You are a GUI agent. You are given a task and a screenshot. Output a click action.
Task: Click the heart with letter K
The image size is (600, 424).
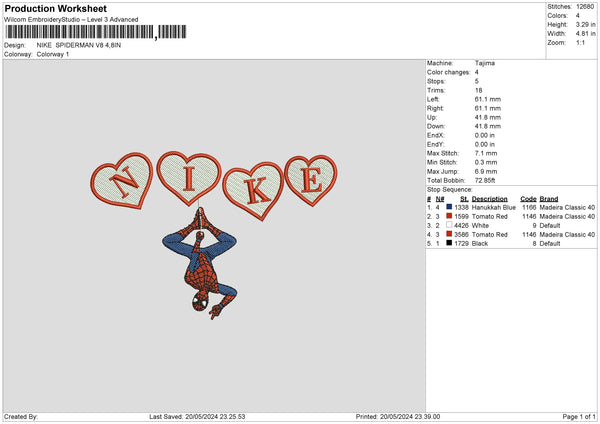[253, 191]
